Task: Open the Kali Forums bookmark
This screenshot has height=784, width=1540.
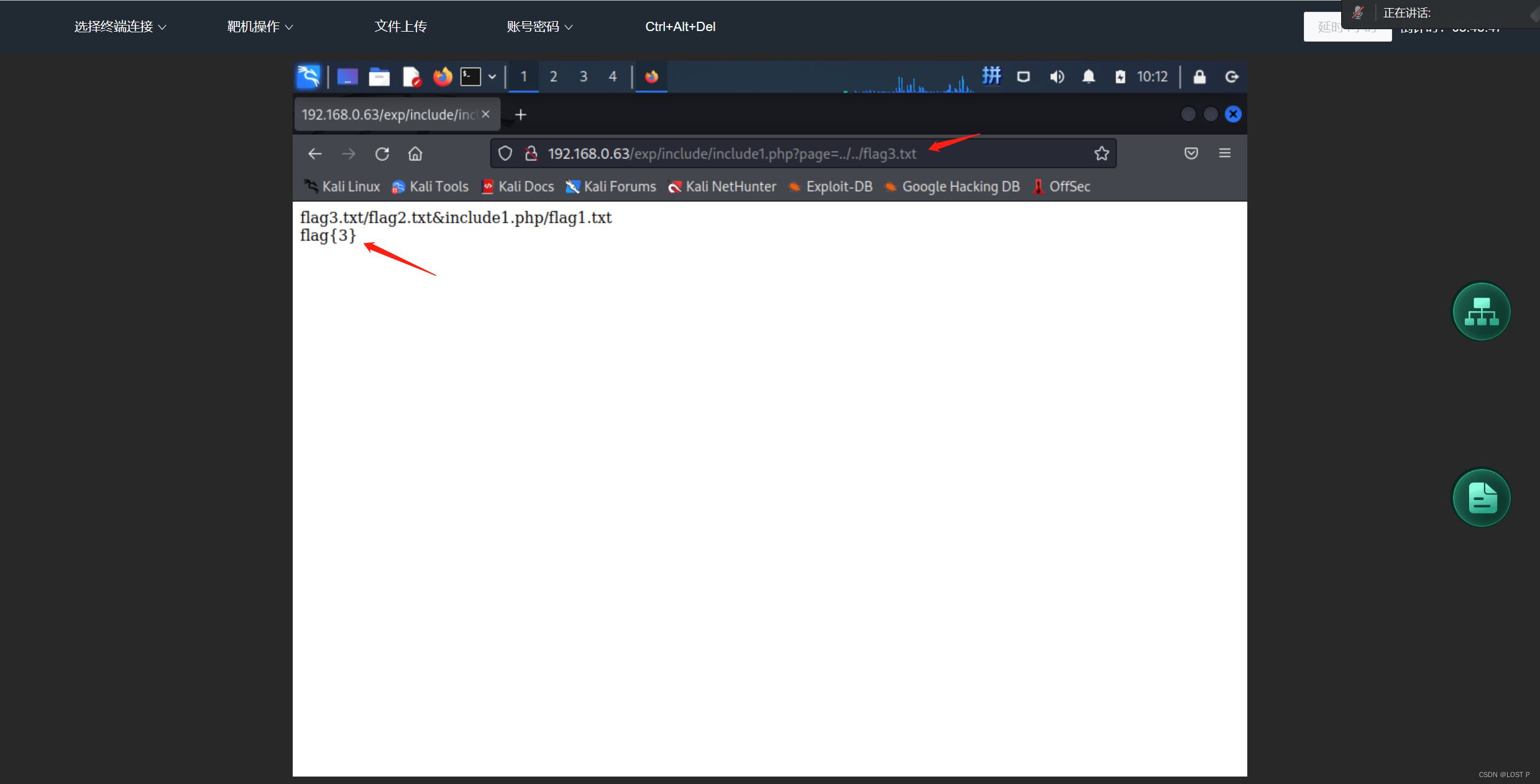Action: (x=610, y=186)
